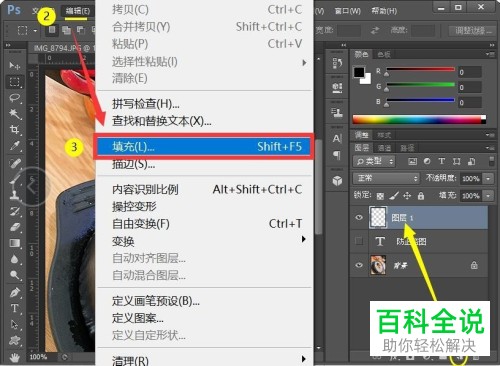This screenshot has width=500, height=366.
Task: Expand the 选择性粘贴 submenu arrow
Action: (304, 62)
